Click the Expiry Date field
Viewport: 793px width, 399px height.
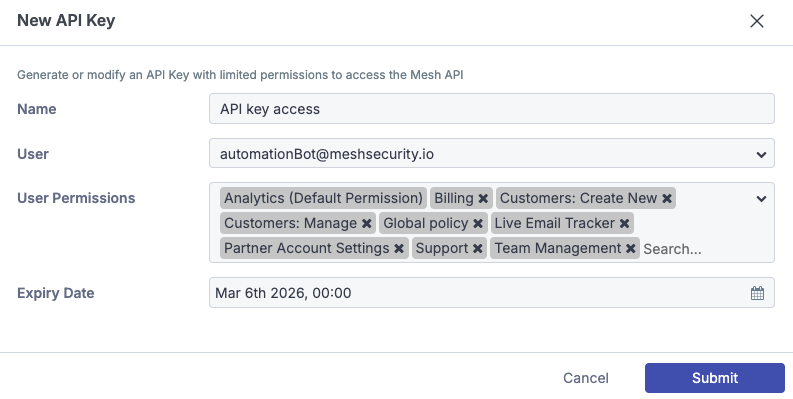tap(492, 292)
